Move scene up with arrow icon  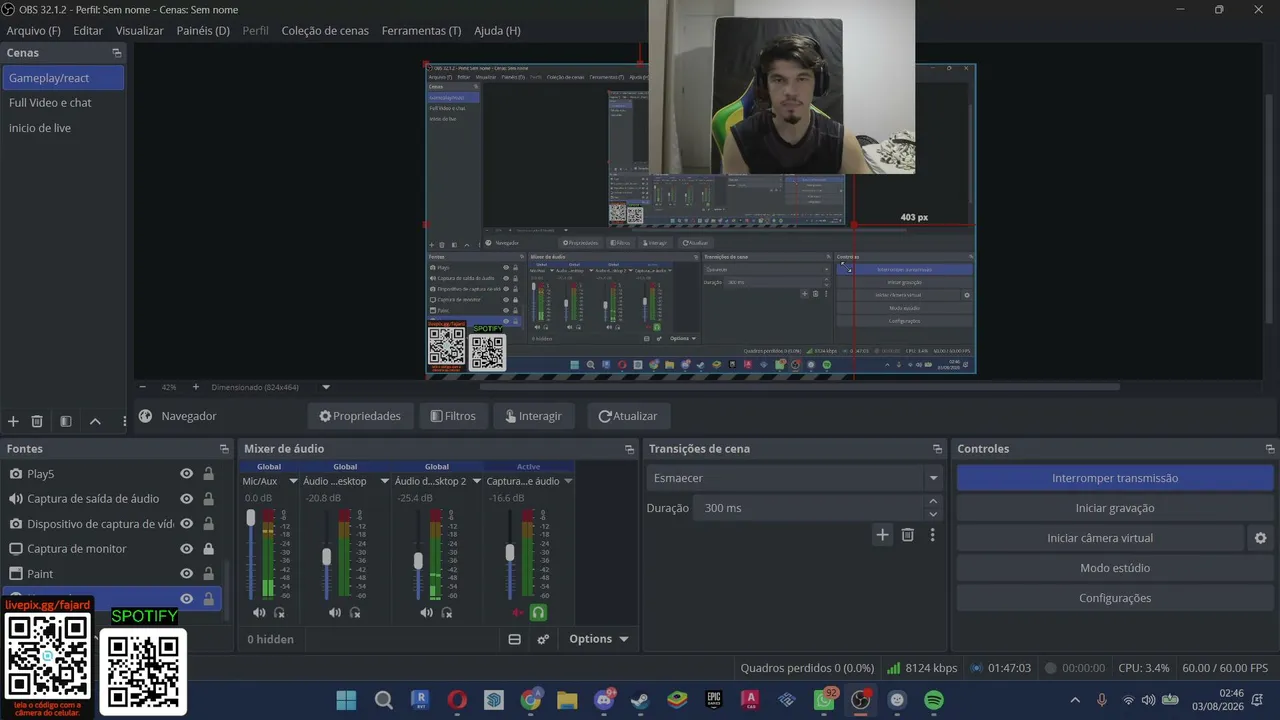[x=95, y=422]
